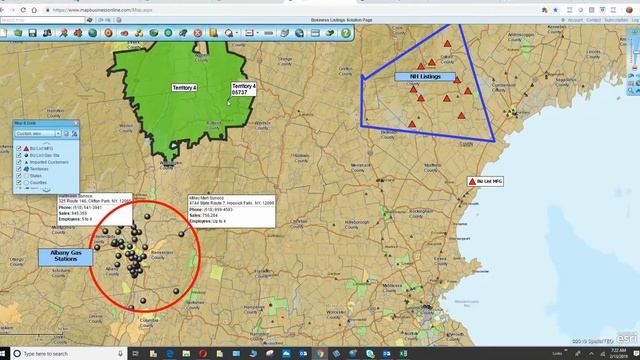Open Microsoft Edge from the taskbar
This screenshot has height=360, width=640.
point(170,353)
